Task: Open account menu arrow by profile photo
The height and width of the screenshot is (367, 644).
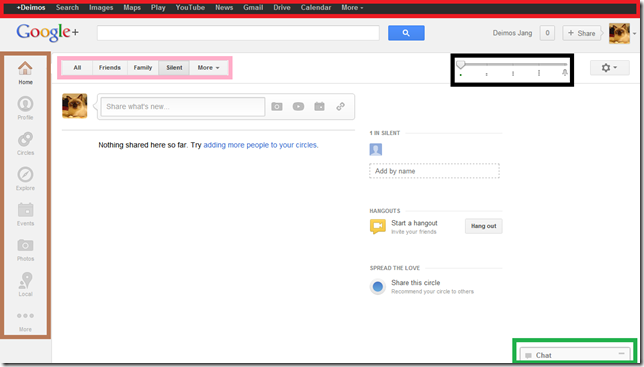Action: click(635, 34)
